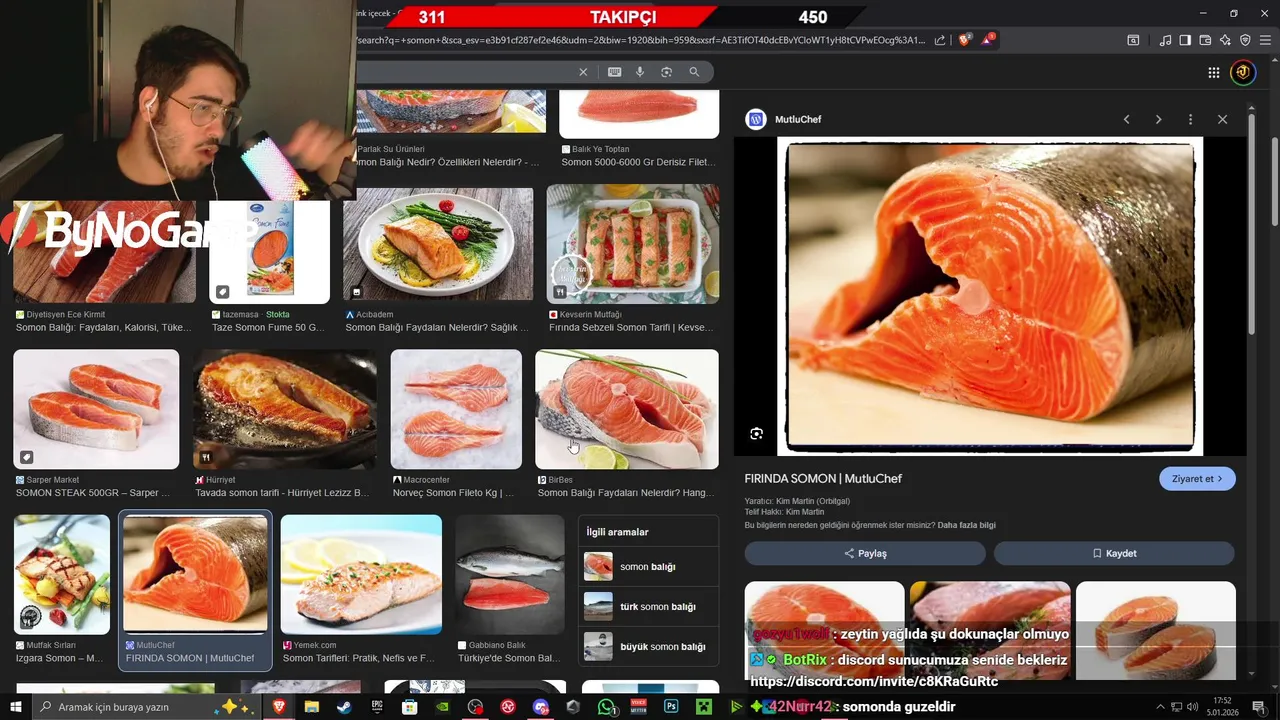Screen dimensions: 1280x720
Task: Open the on-screen keyboard input tool
Action: 614,72
